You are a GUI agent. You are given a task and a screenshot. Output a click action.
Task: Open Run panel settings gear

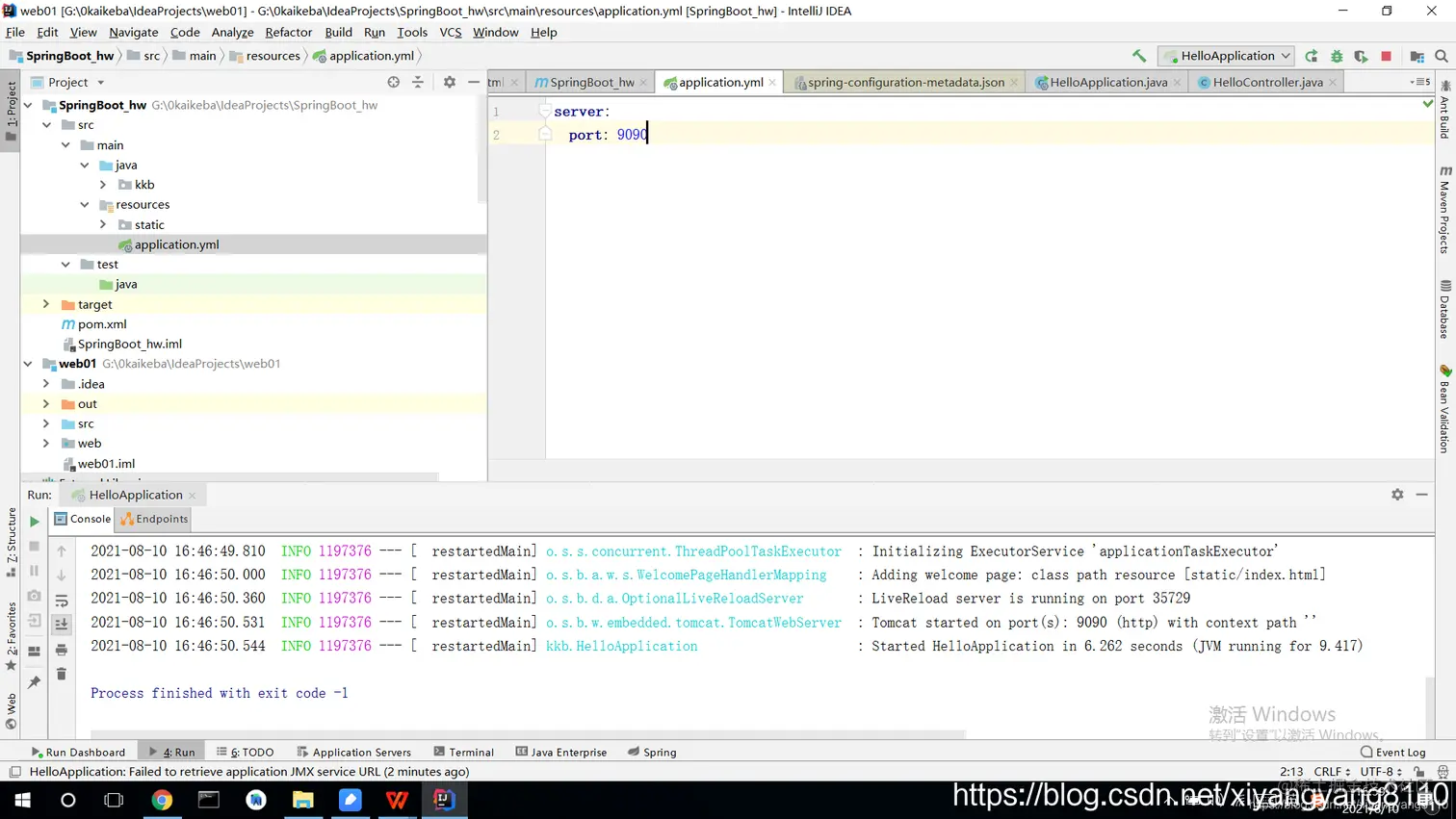(x=1397, y=495)
